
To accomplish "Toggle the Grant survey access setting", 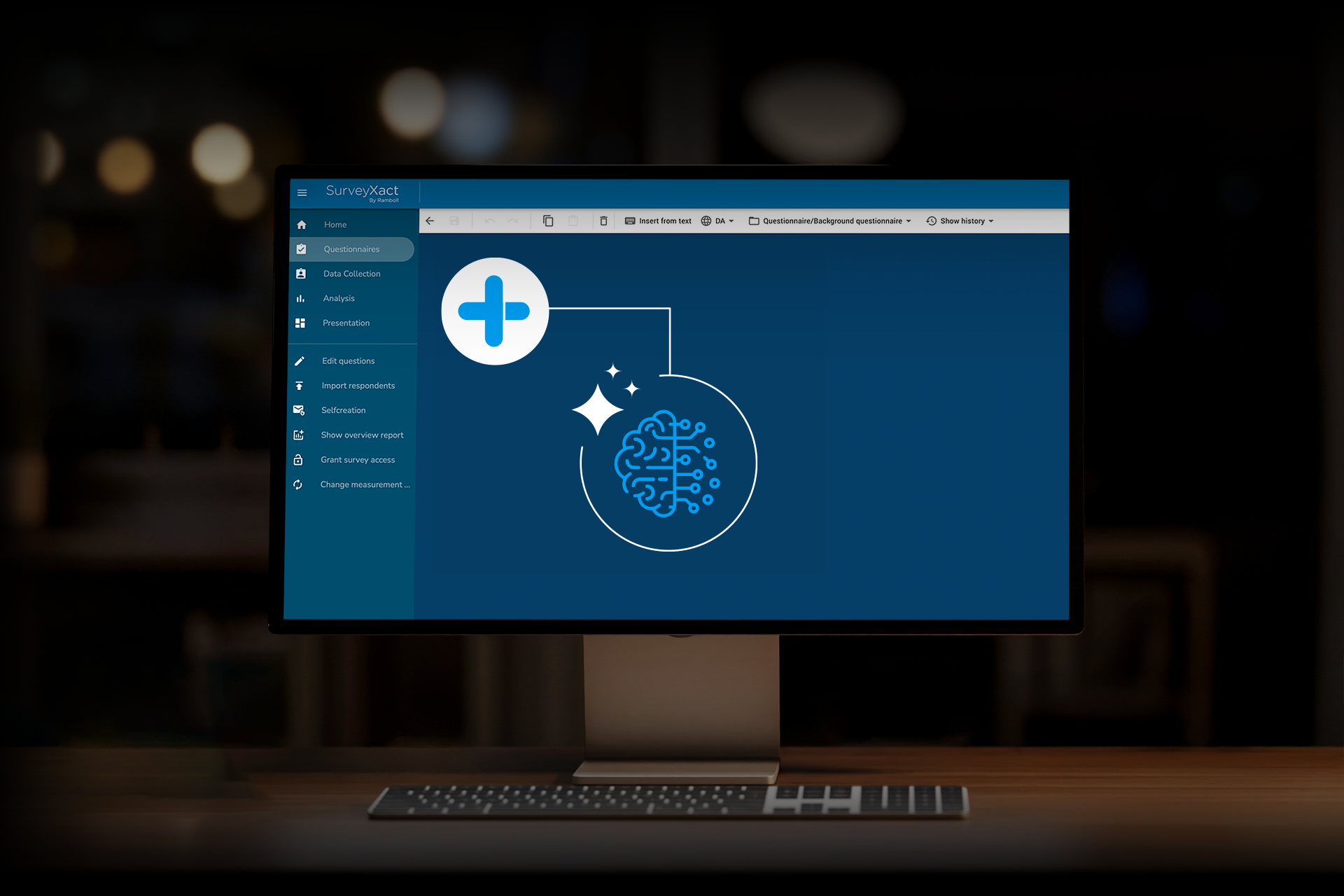I will point(350,459).
